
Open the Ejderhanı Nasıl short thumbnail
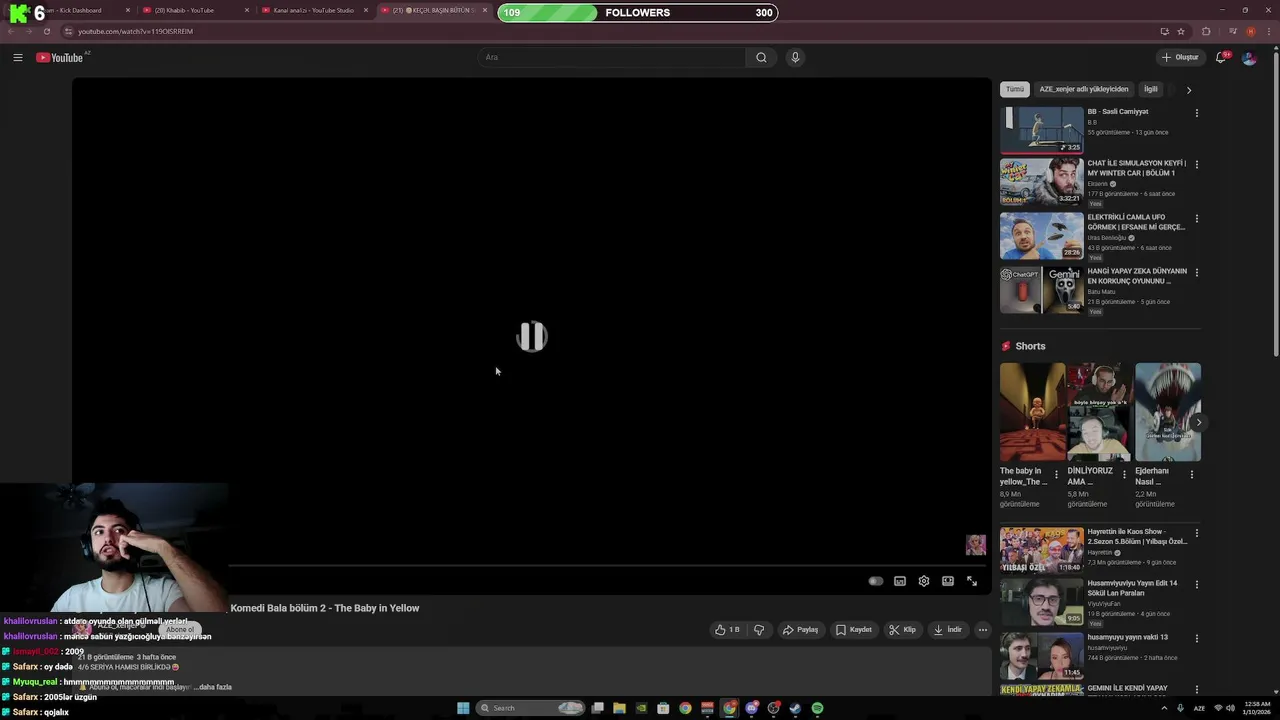coord(1168,412)
